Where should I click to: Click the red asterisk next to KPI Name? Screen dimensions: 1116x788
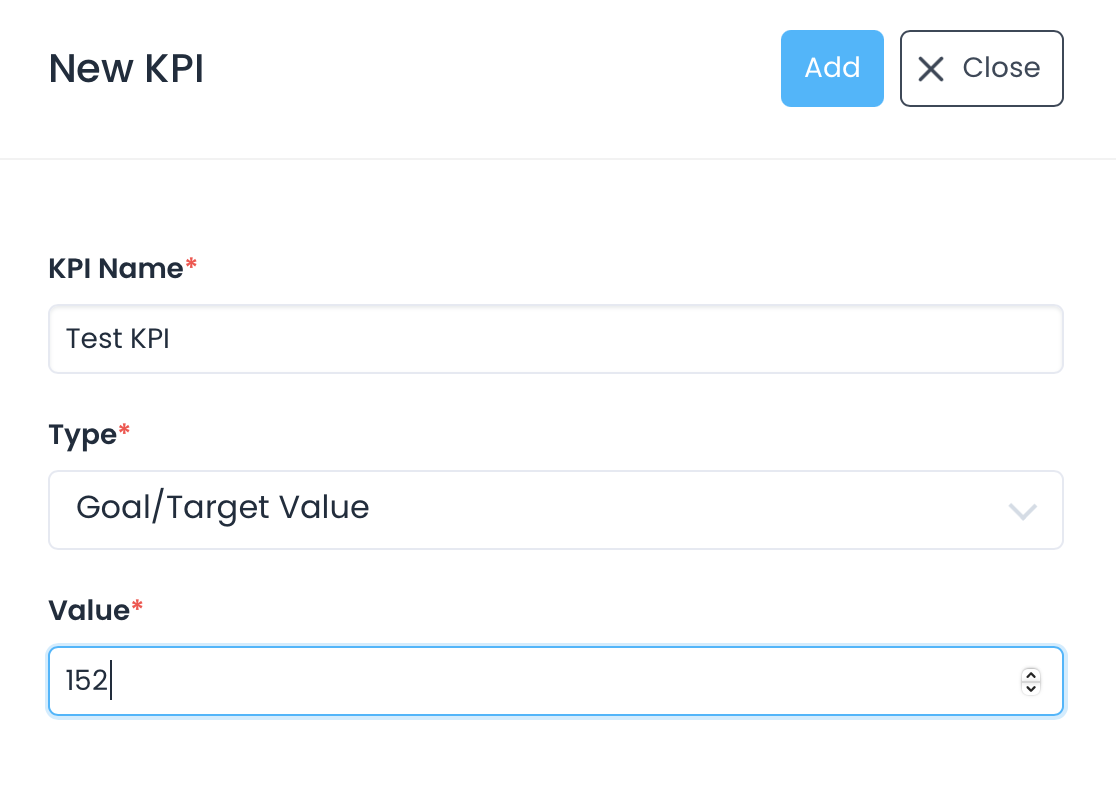click(191, 265)
